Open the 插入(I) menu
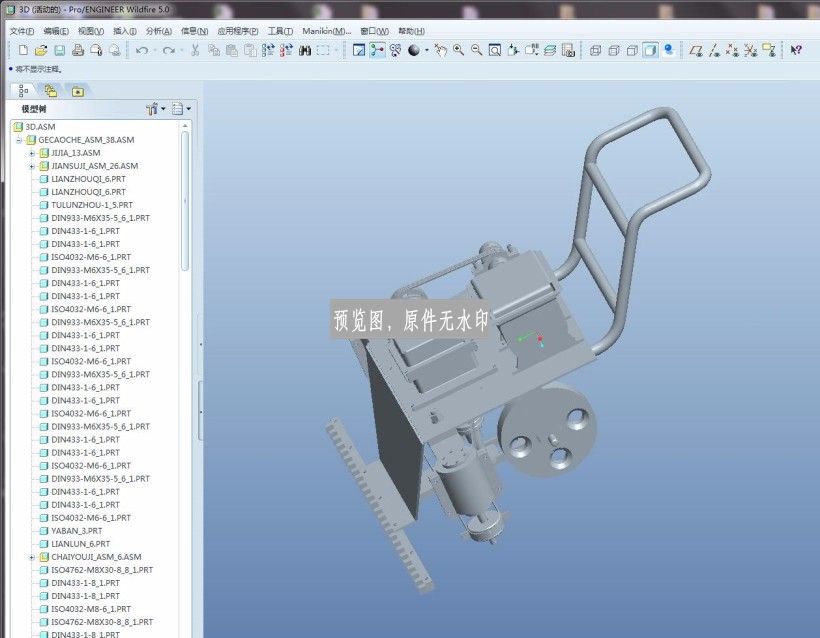Screen dimensions: 820x638 click(124, 31)
